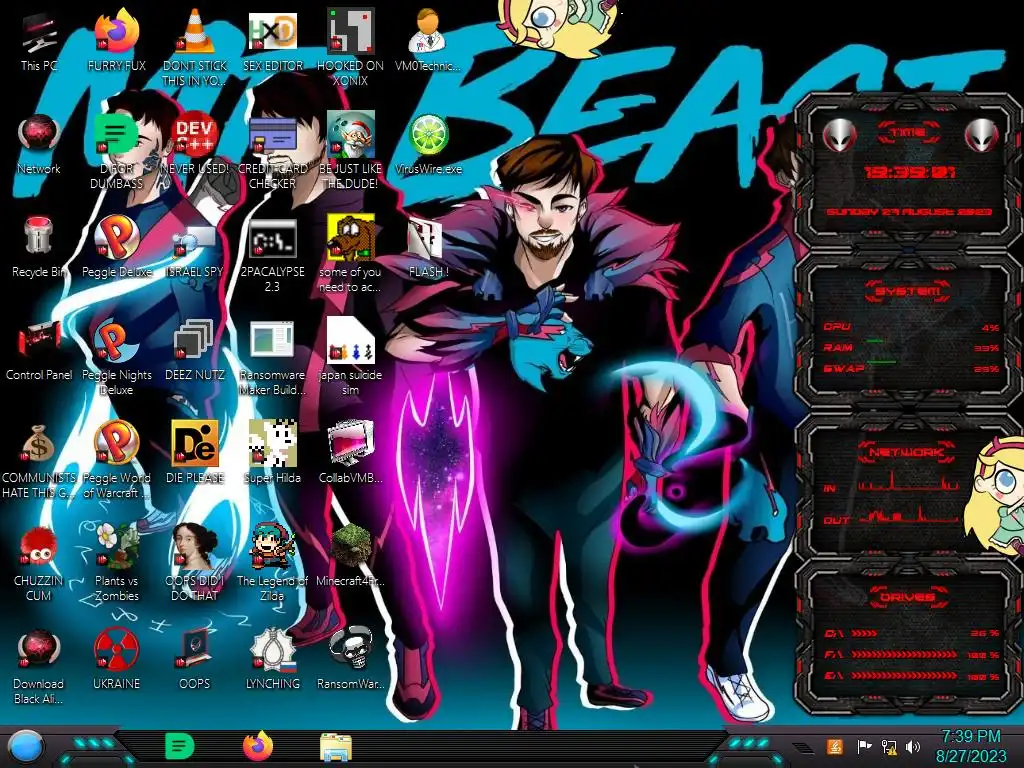Launch Plants vs Zombies
1024x768 pixels.
click(116, 563)
